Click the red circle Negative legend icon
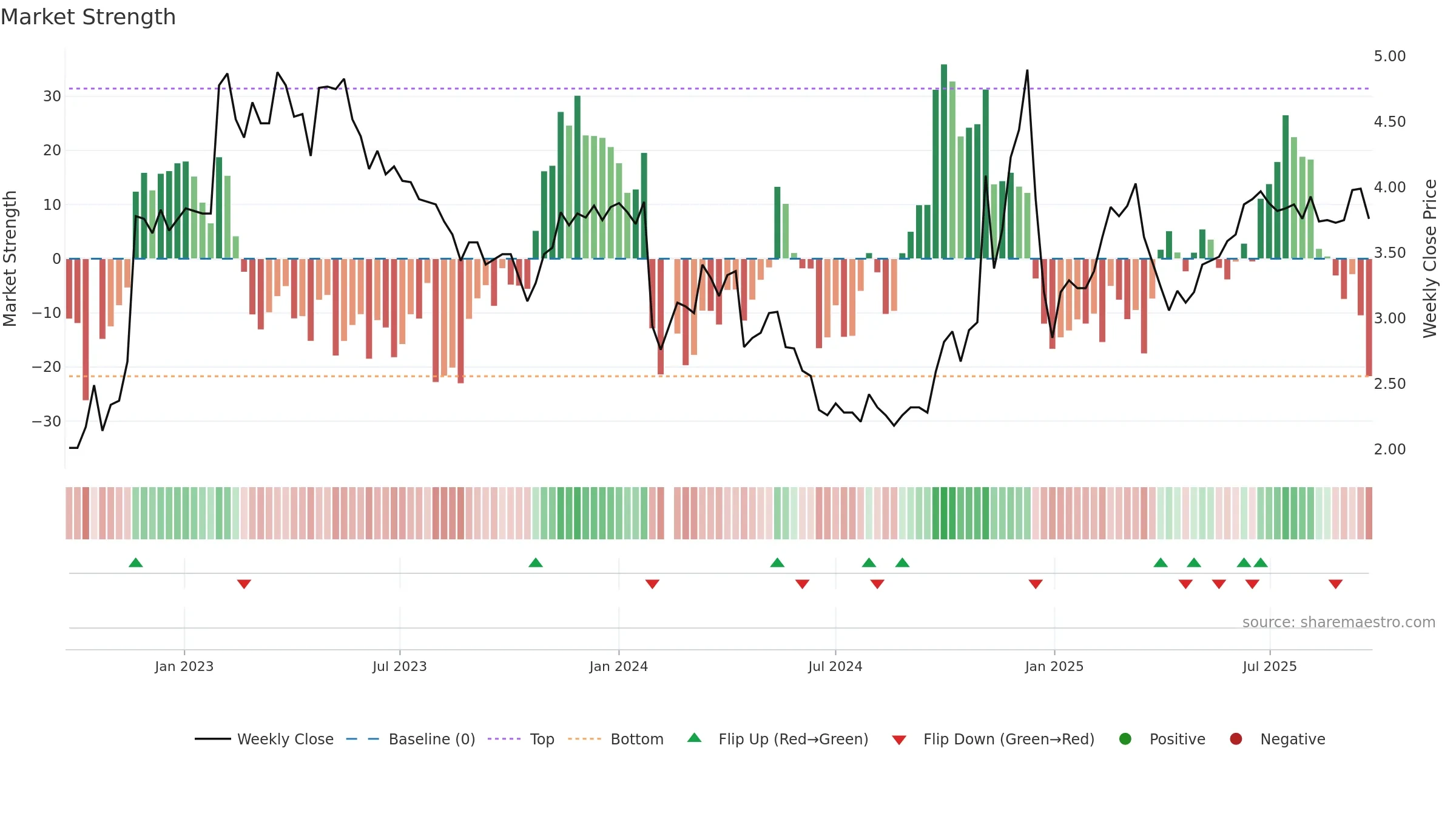The height and width of the screenshot is (819, 1456). [1236, 739]
